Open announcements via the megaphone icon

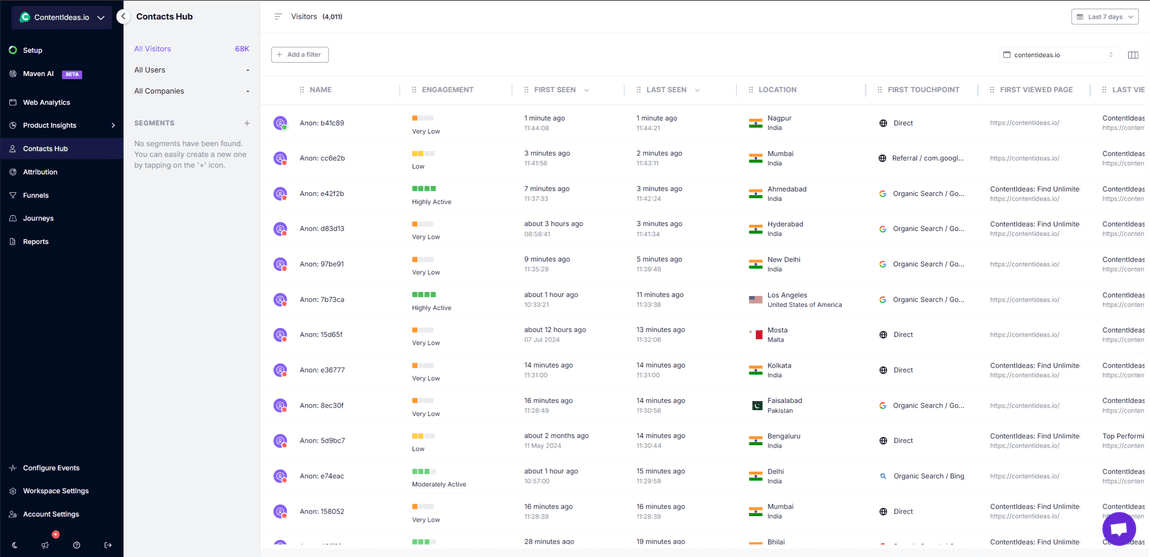[x=45, y=545]
